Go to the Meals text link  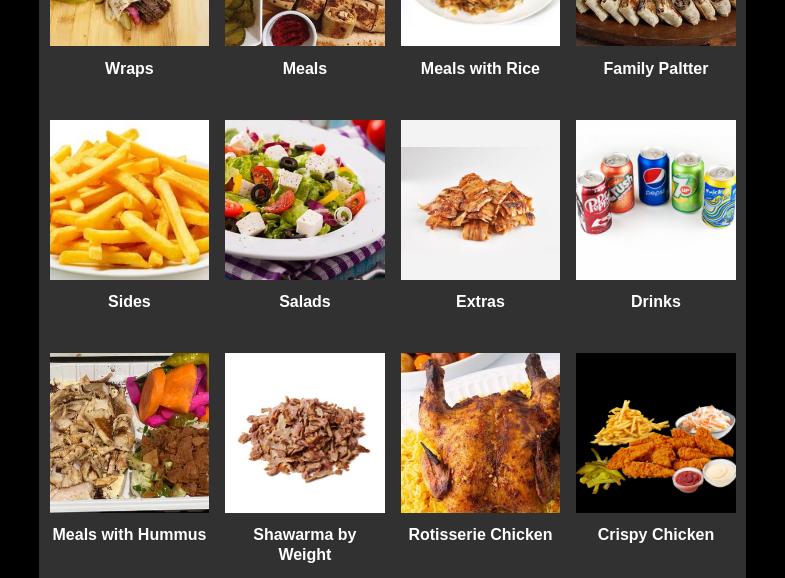(x=305, y=69)
